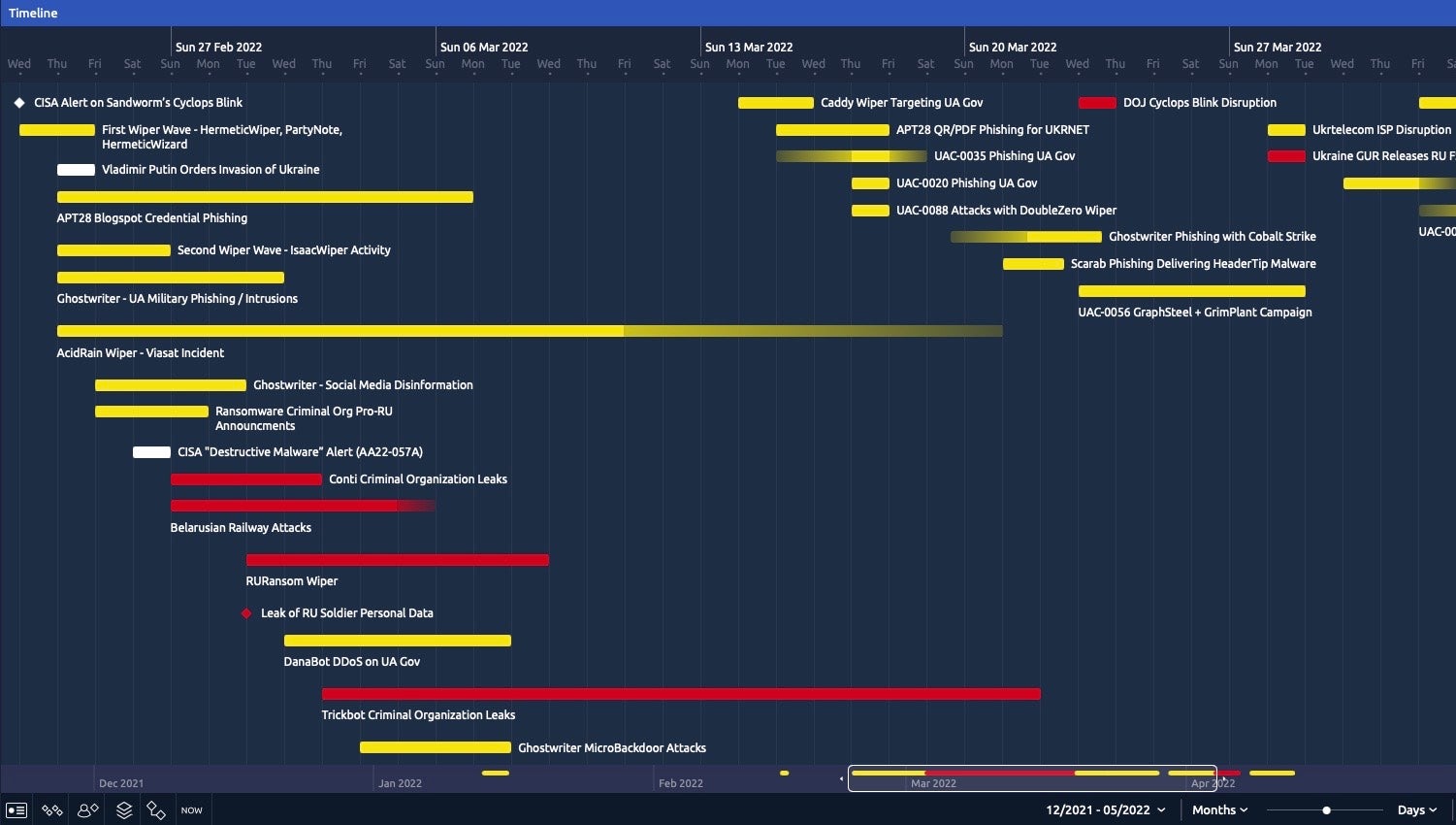1456x825 pixels.
Task: Click the zoom slider handle
Action: (1326, 809)
